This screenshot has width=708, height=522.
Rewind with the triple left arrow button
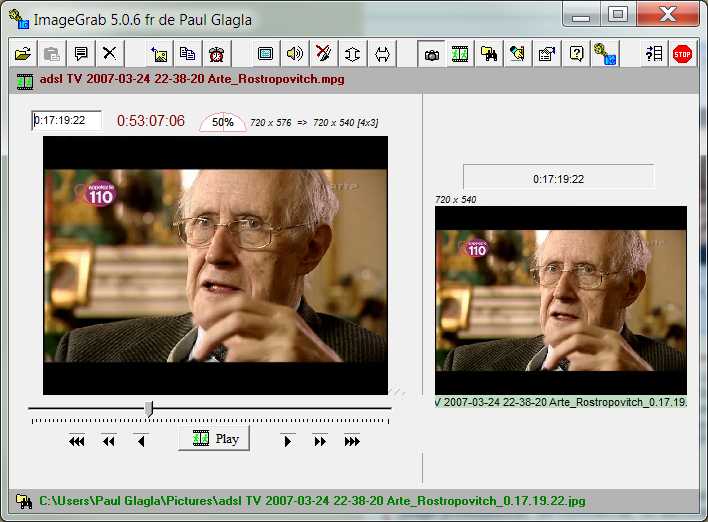click(x=76, y=441)
